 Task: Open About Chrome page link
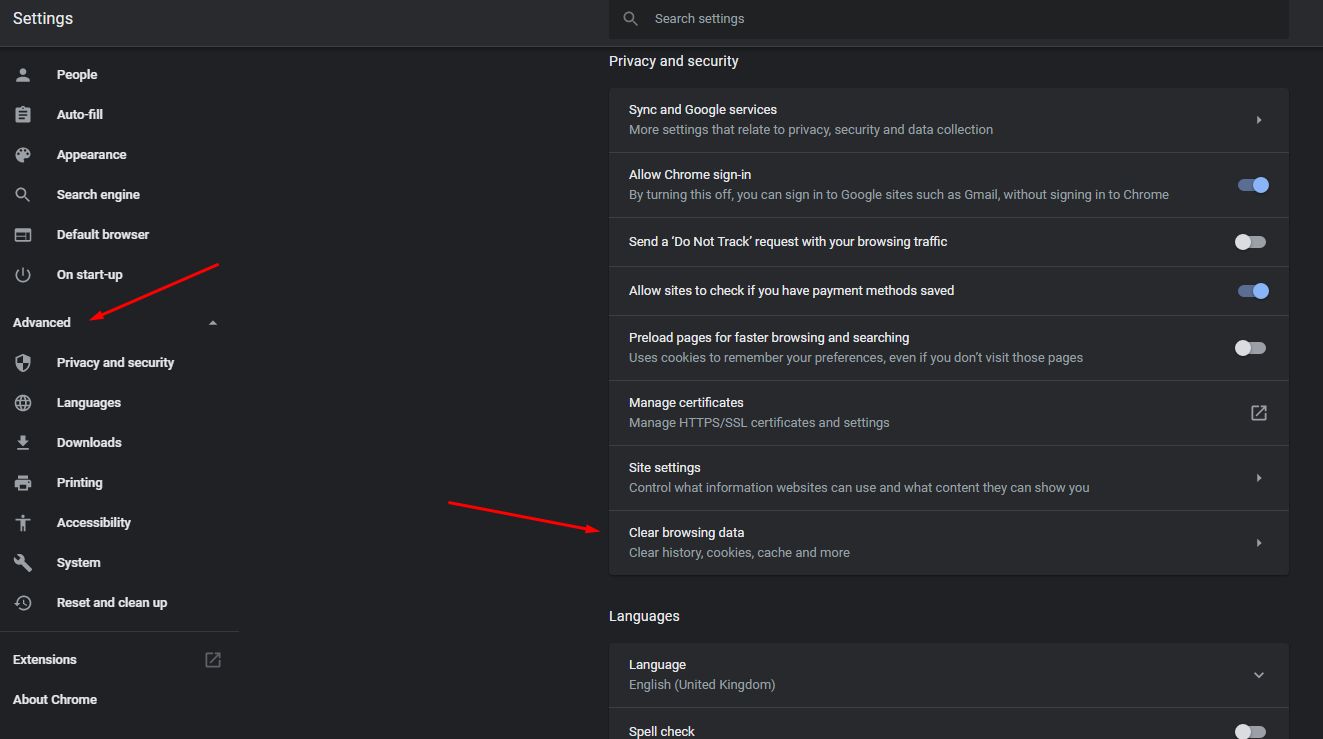pos(55,700)
